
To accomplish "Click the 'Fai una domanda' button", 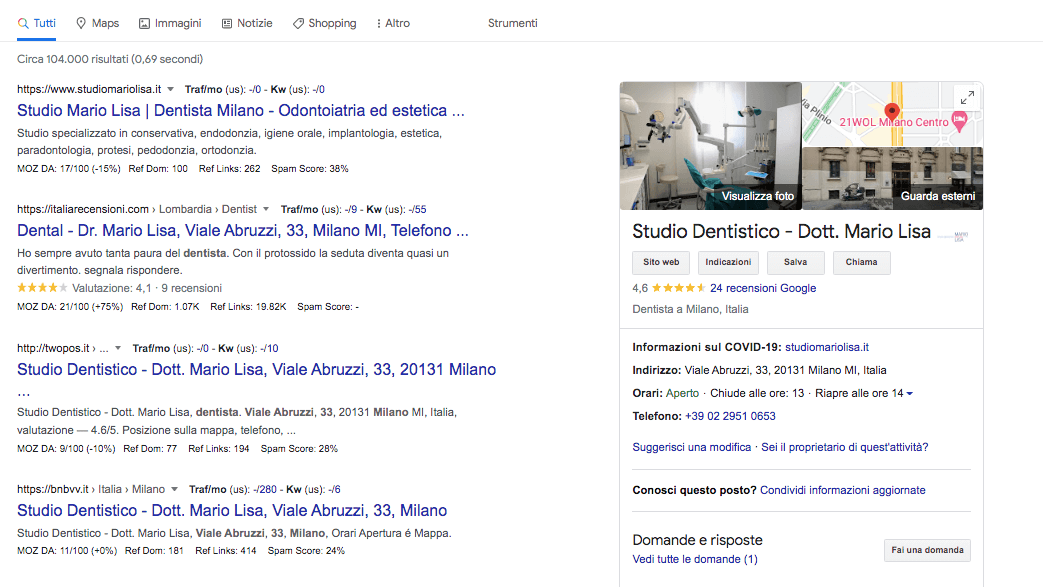I will (x=927, y=550).
